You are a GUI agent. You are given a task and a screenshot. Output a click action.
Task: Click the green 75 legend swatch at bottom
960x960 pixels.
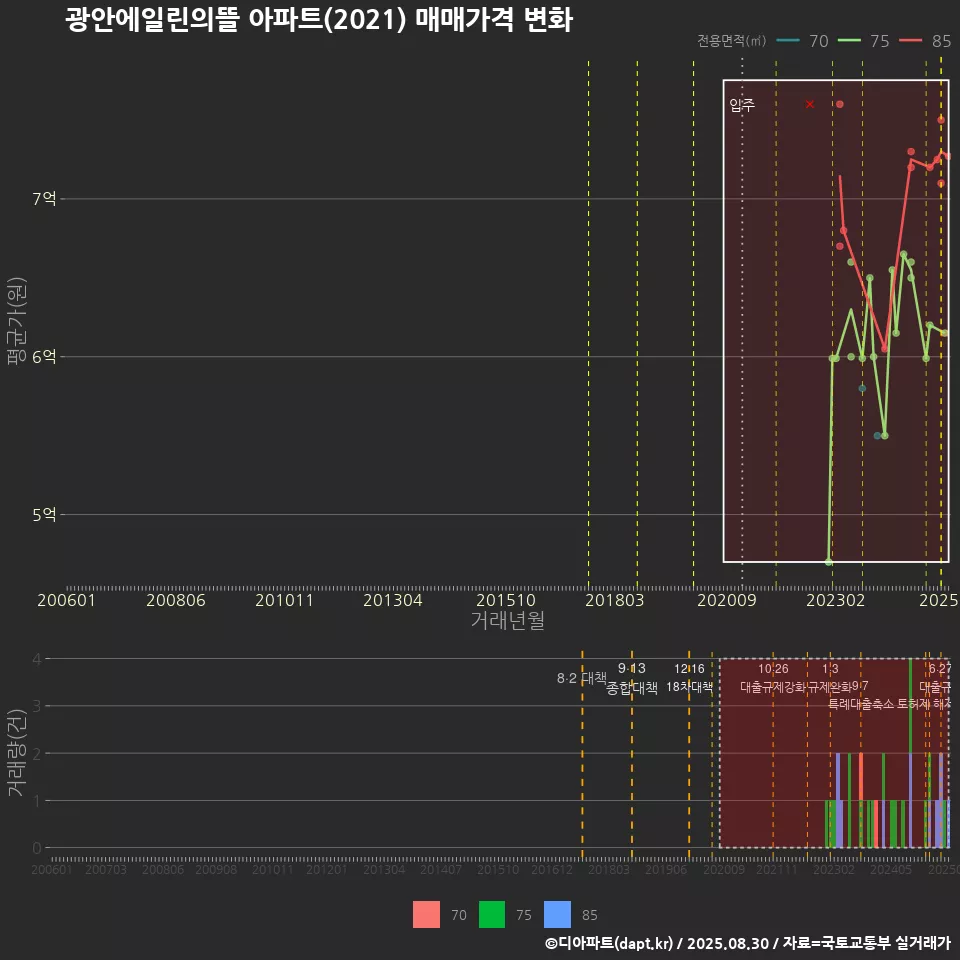(x=492, y=915)
